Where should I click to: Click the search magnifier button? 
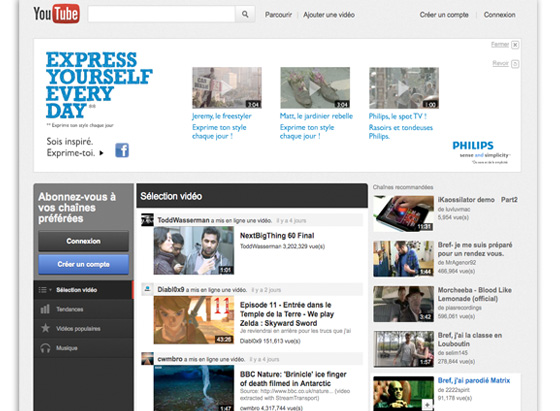[x=245, y=14]
